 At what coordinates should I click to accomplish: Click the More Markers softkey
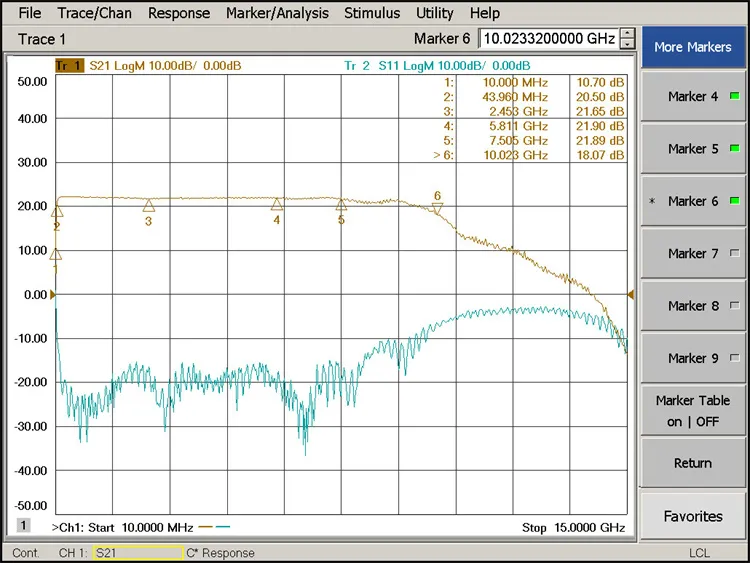pyautogui.click(x=693, y=47)
